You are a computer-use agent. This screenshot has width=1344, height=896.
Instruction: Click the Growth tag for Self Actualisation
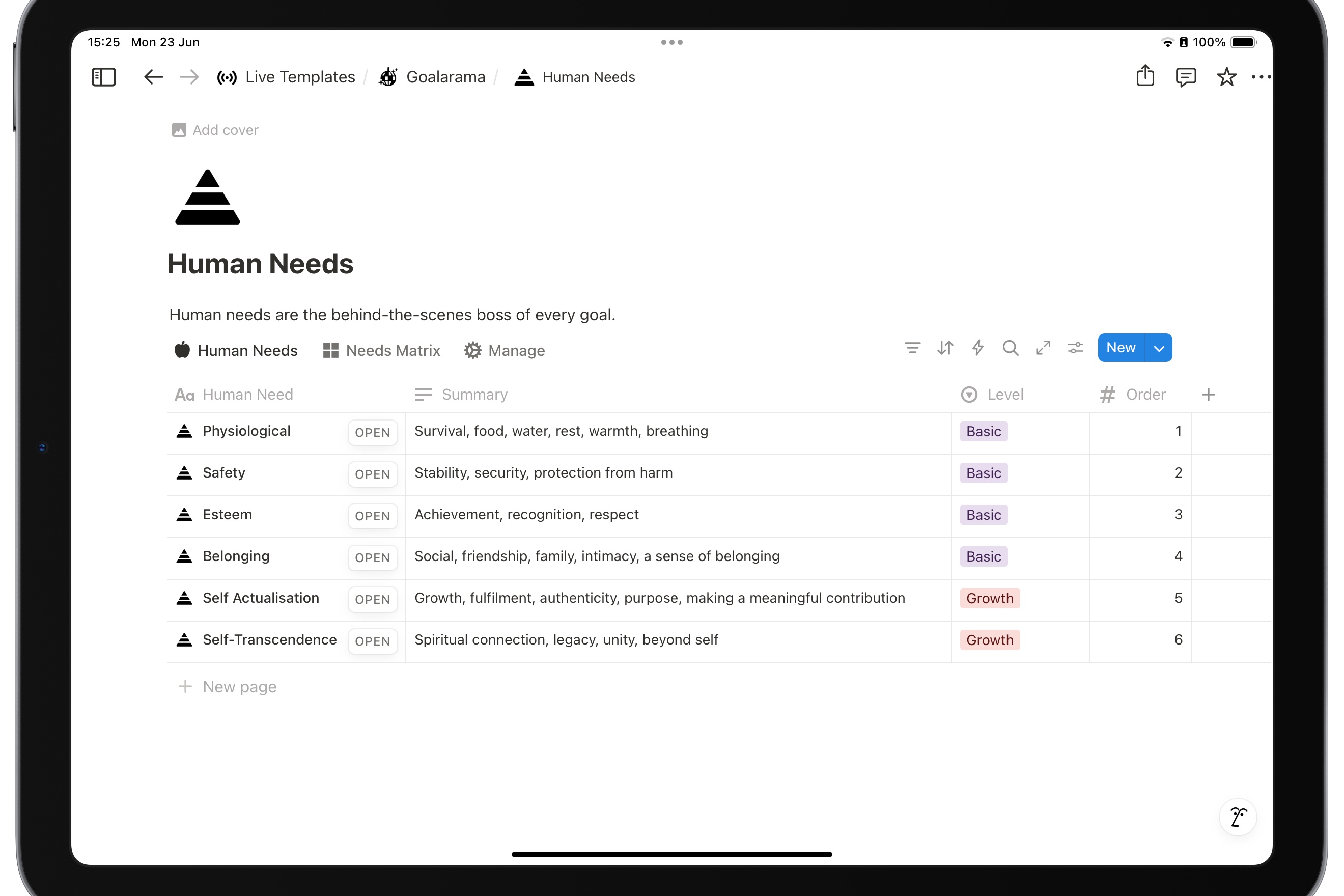[x=989, y=598]
